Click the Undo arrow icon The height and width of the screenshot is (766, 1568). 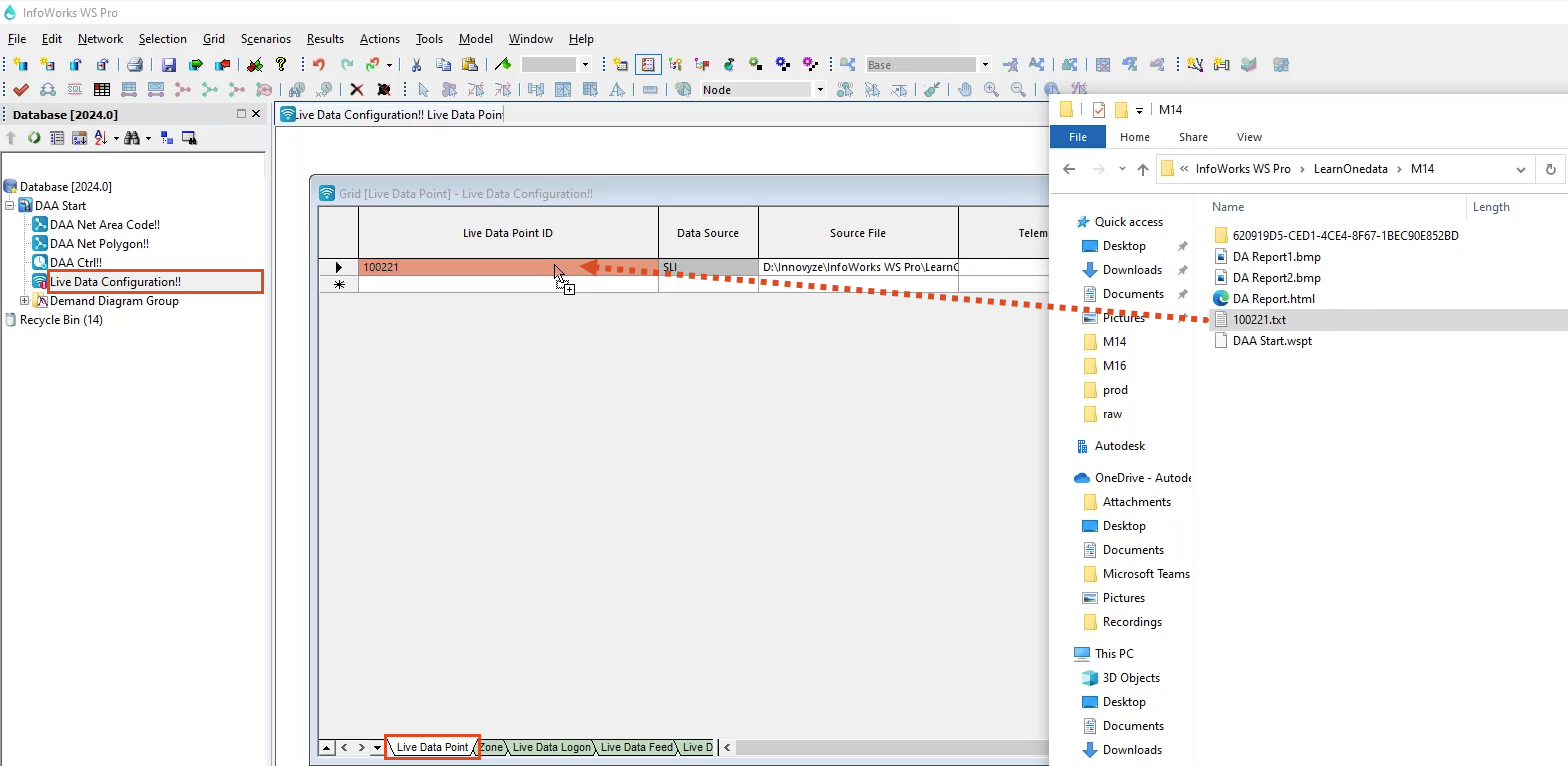point(319,65)
